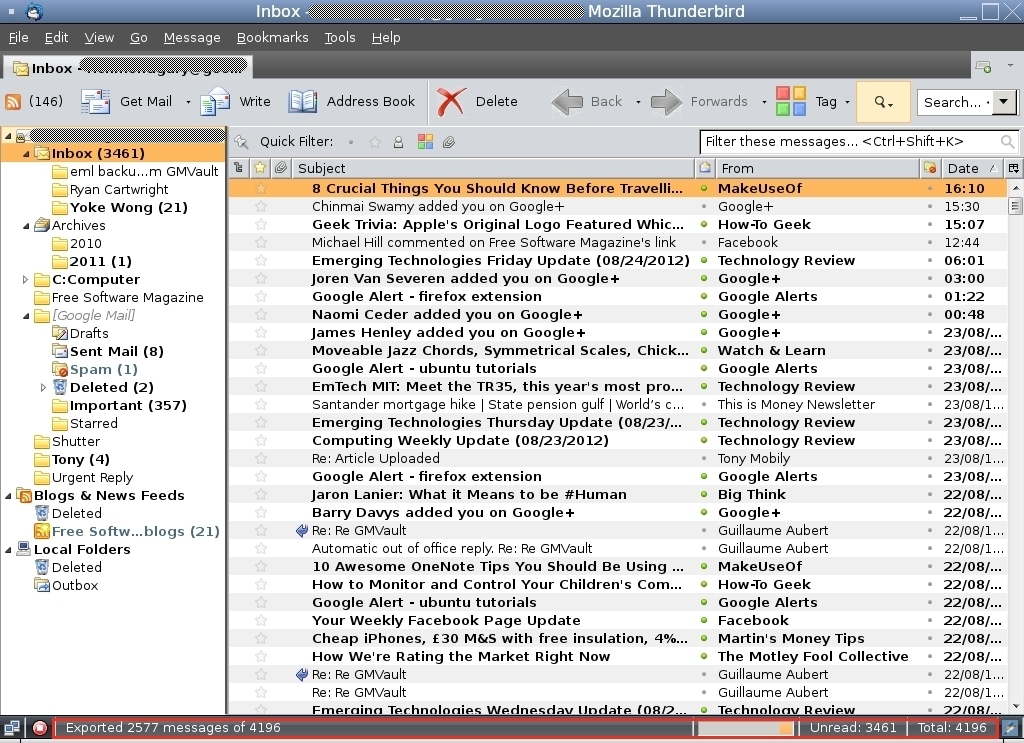Click the Get Mail icon
The height and width of the screenshot is (743, 1024).
click(x=95, y=102)
